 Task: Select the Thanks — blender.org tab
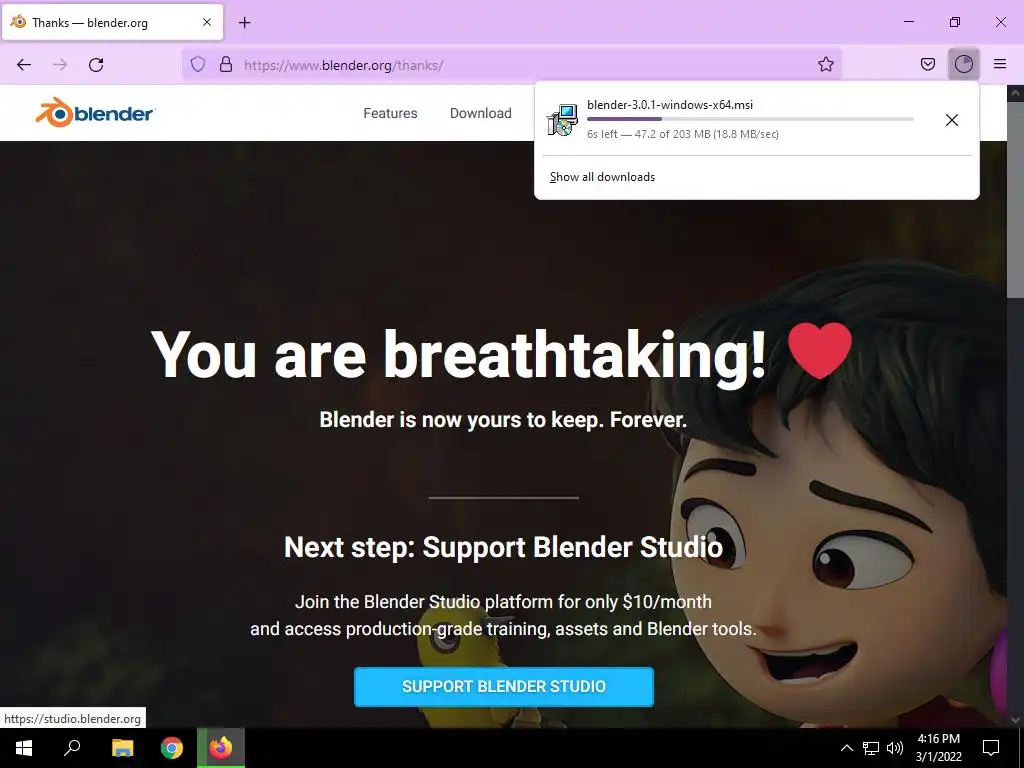(x=112, y=22)
